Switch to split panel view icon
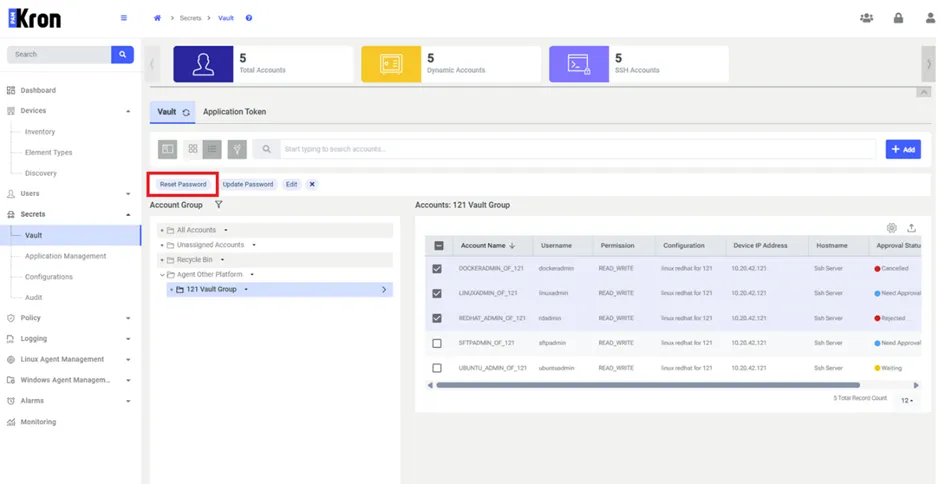The height and width of the screenshot is (484, 945). pos(168,149)
